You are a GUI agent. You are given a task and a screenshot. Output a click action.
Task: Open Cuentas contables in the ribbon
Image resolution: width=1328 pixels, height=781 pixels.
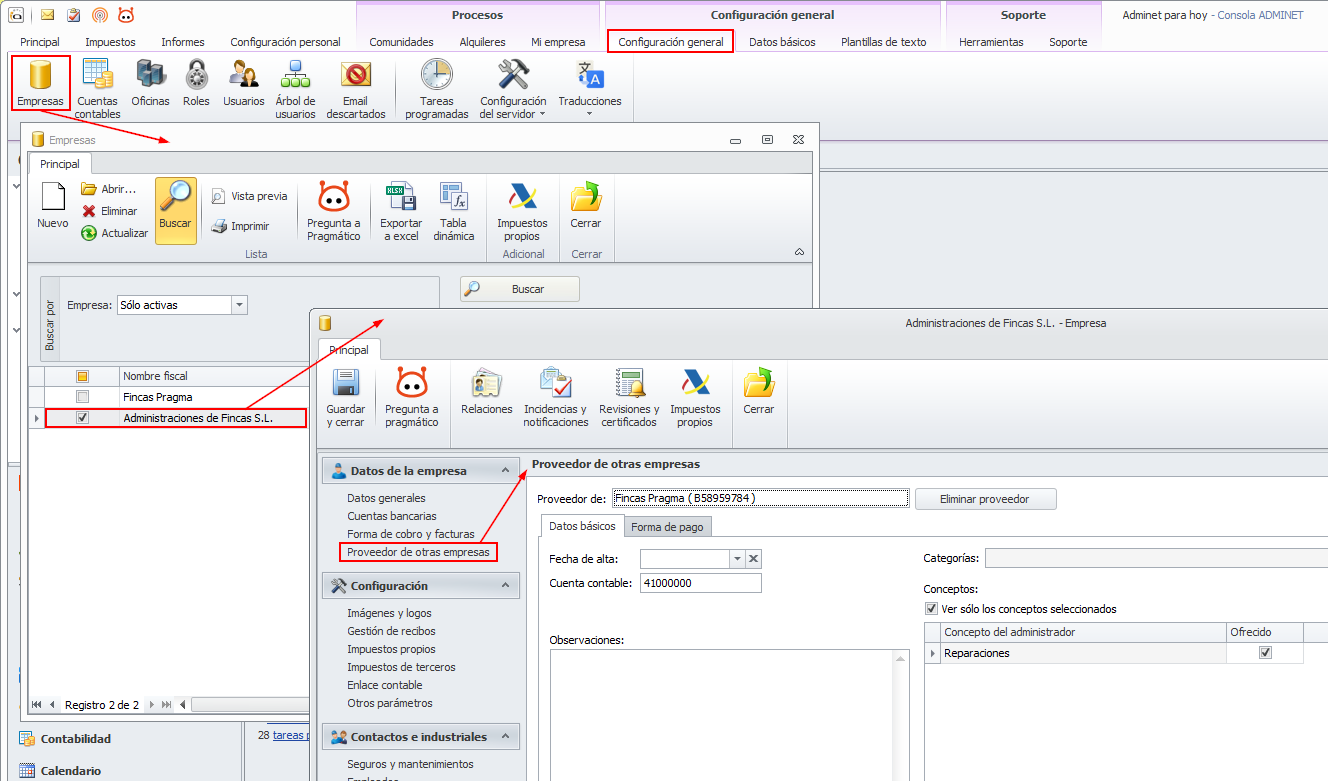[97, 88]
